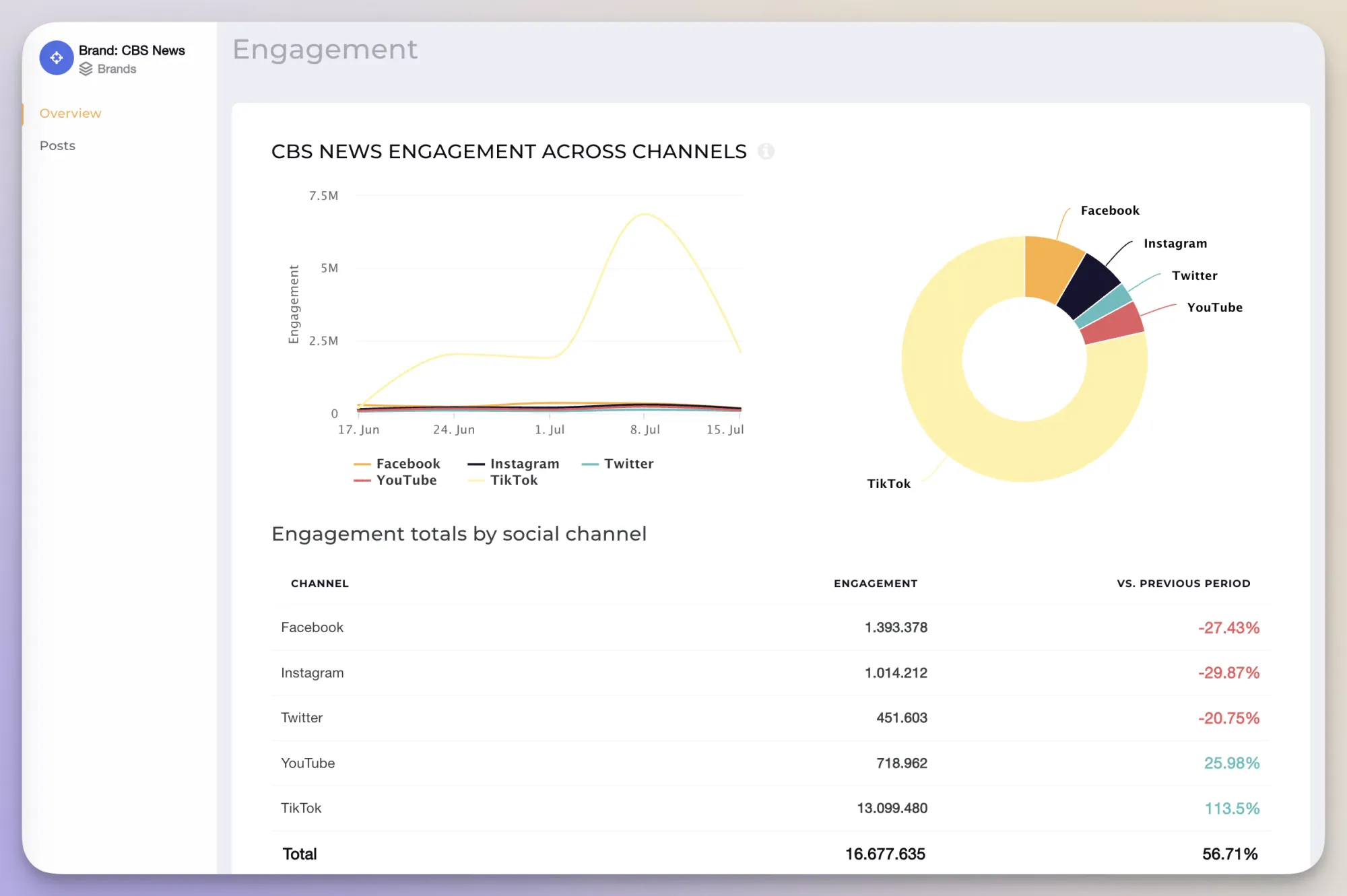Select the Instagram row in table
1347x896 pixels.
click(770, 673)
